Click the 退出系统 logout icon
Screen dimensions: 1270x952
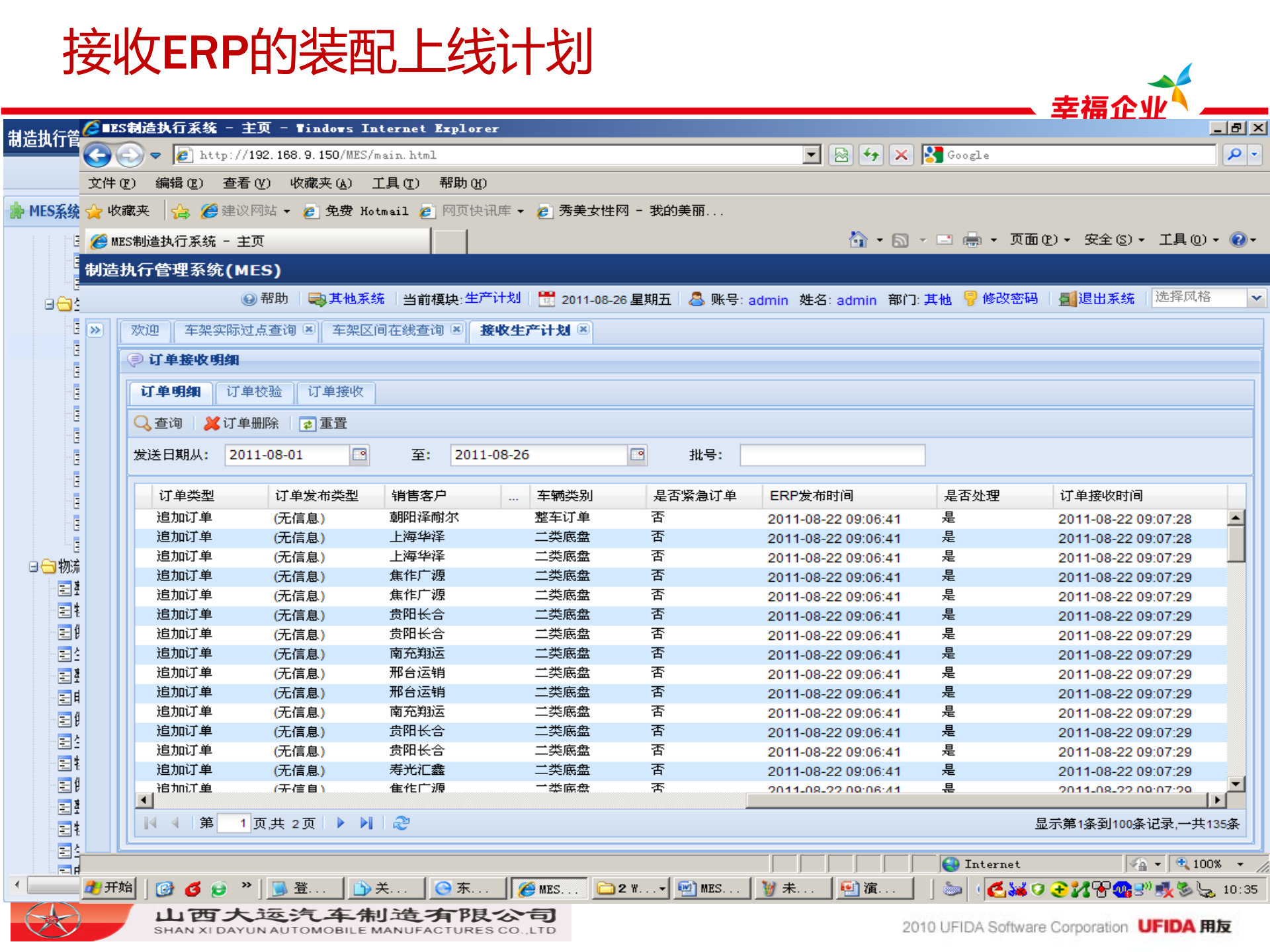(1066, 299)
